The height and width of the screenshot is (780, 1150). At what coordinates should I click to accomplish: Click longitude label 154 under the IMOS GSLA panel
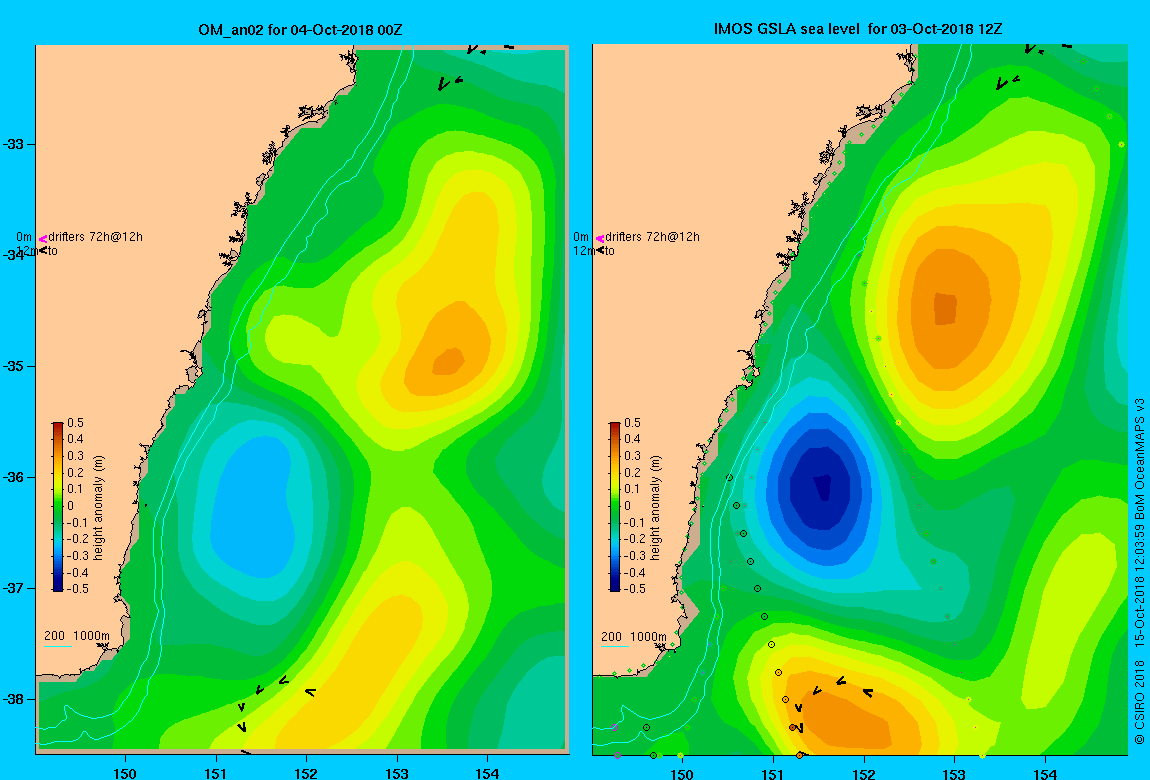[x=1044, y=773]
